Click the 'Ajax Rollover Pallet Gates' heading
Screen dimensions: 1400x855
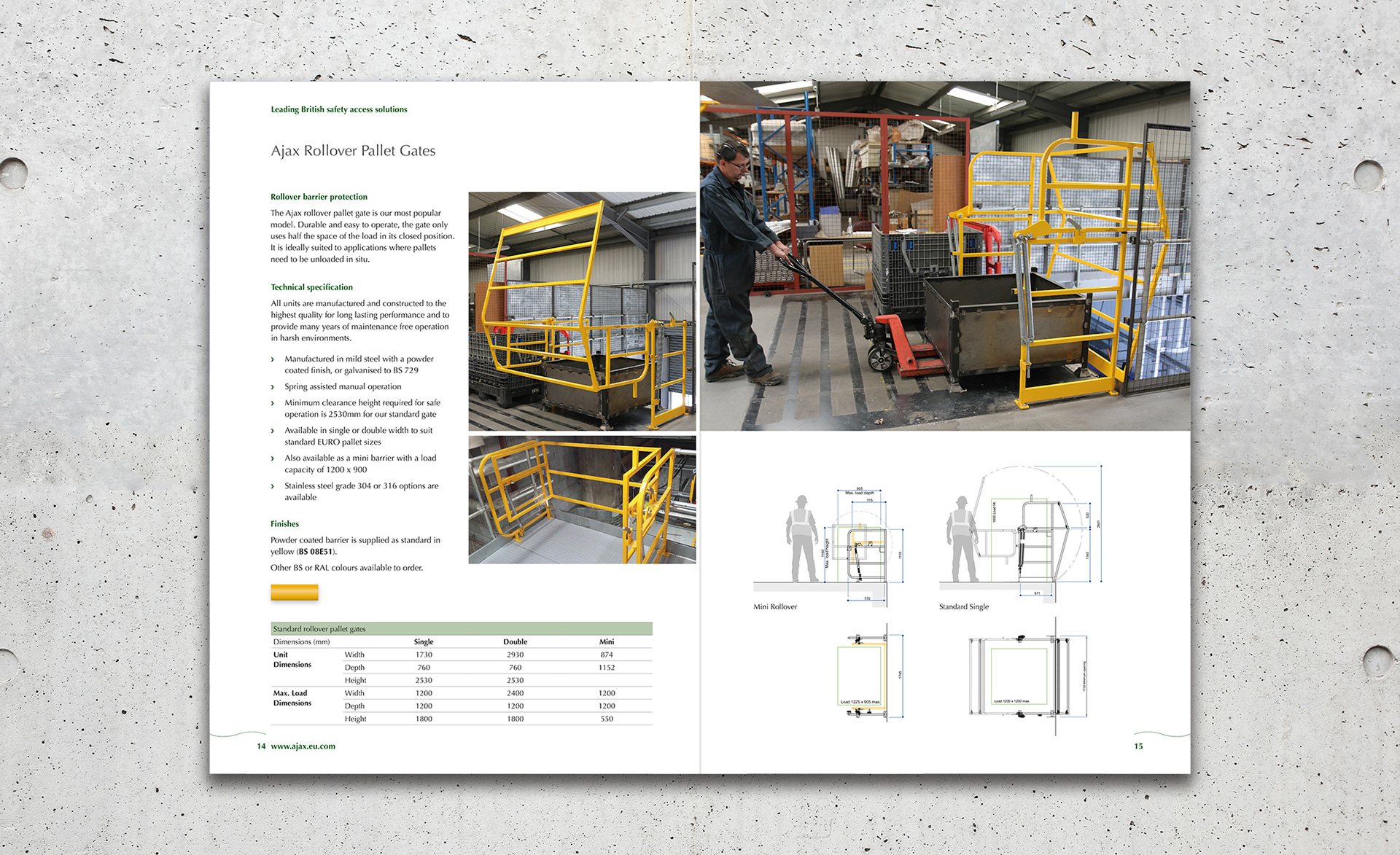pos(353,151)
